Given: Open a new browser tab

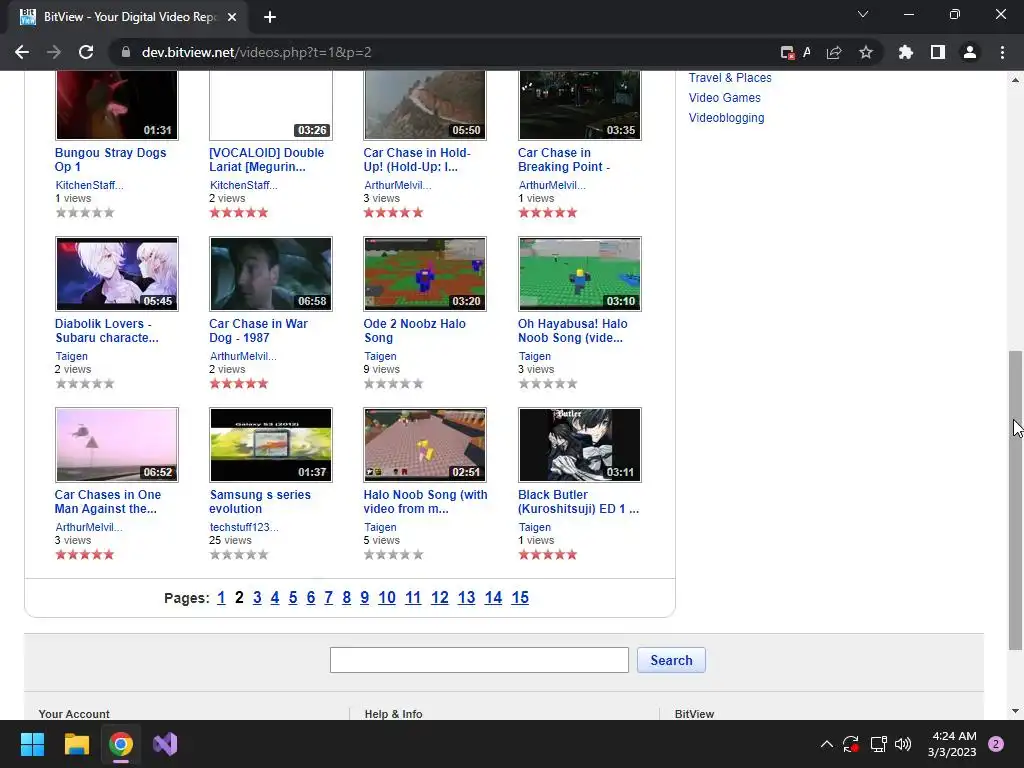Looking at the screenshot, I should click(270, 17).
